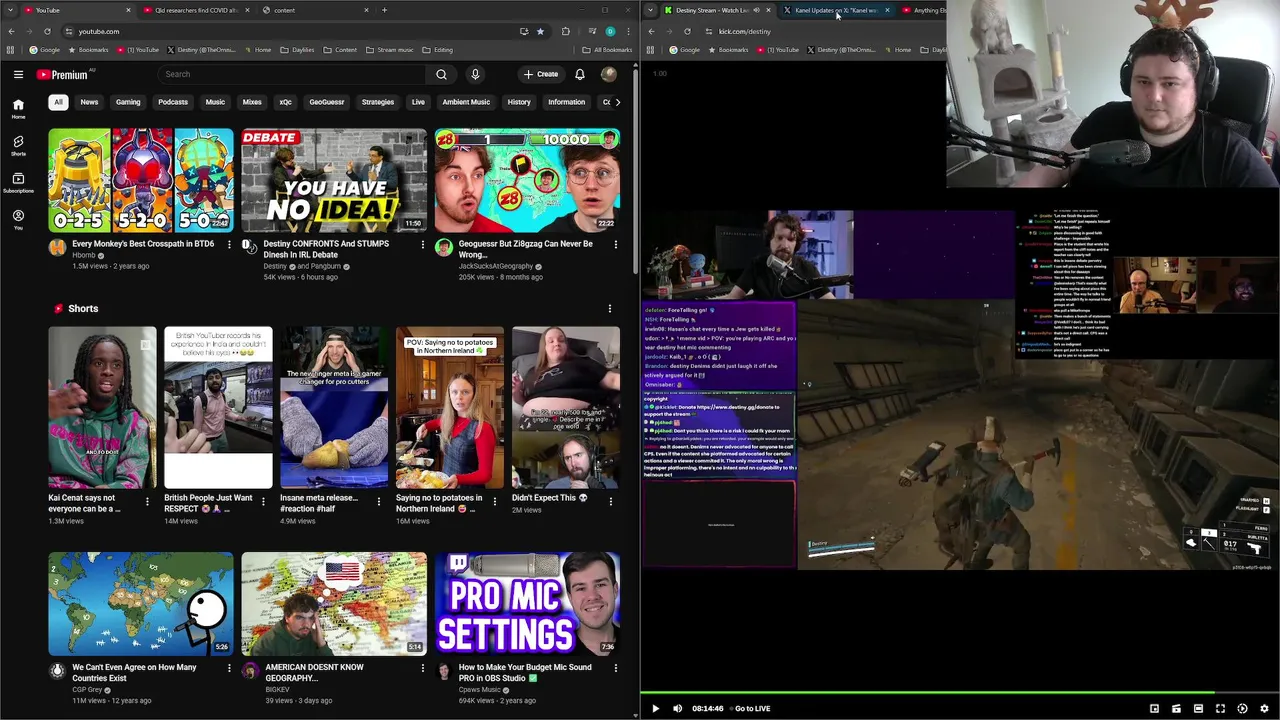Open YouTube notifications bell

[580, 74]
